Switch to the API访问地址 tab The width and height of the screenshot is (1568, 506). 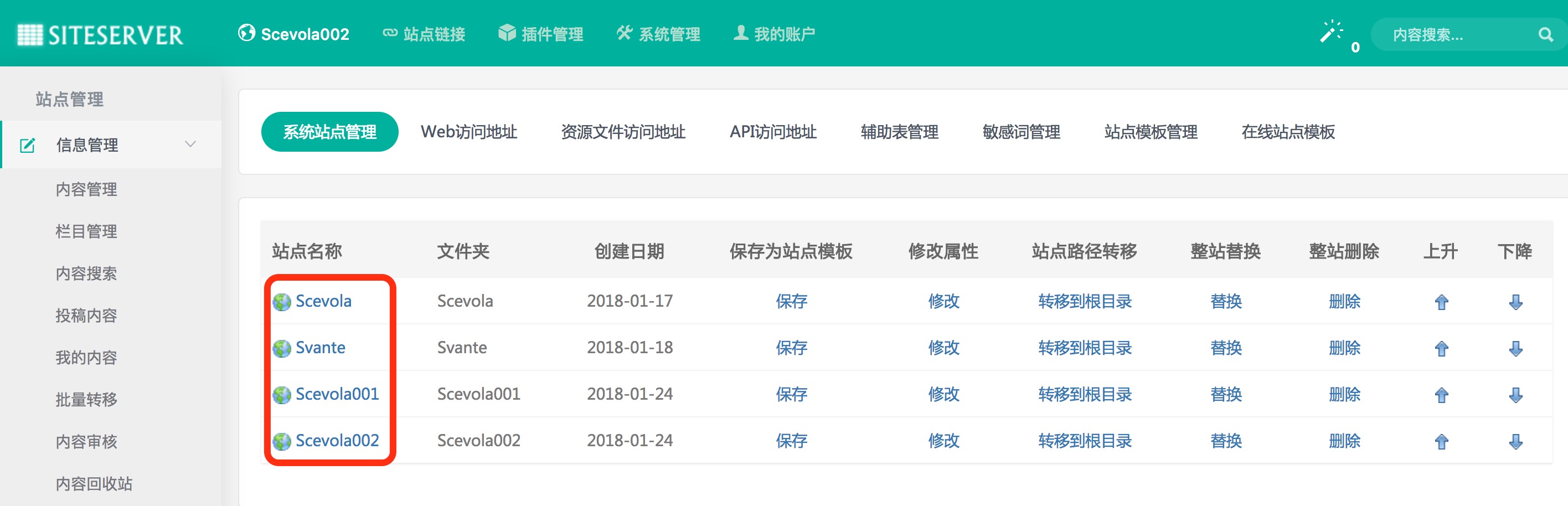(x=773, y=132)
